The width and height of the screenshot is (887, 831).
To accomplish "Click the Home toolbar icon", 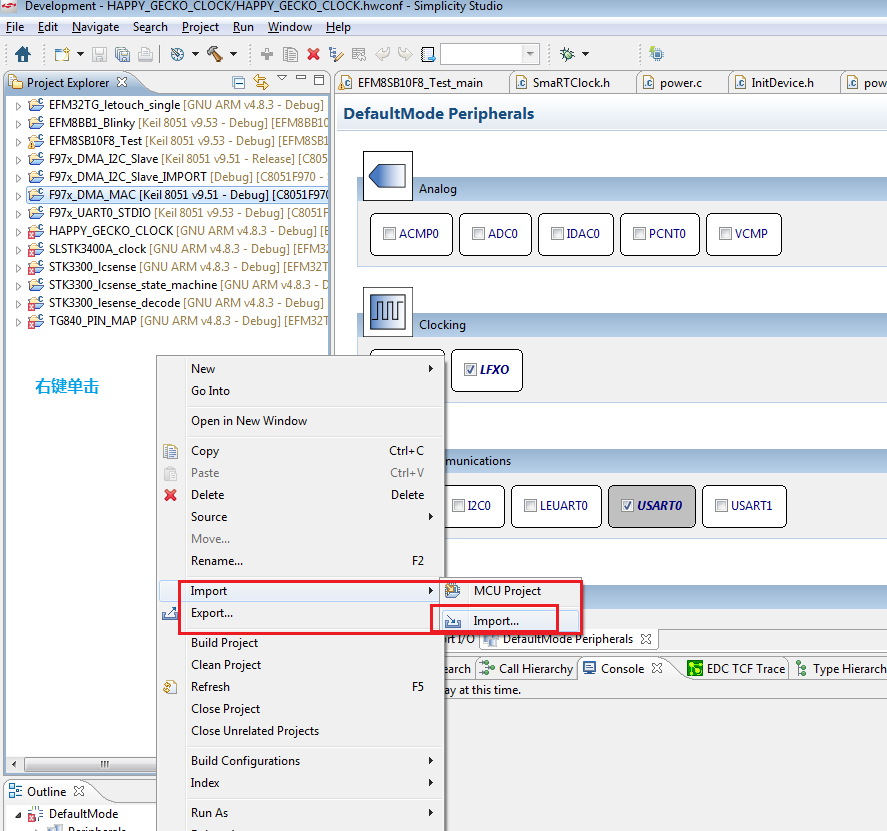I will point(23,54).
